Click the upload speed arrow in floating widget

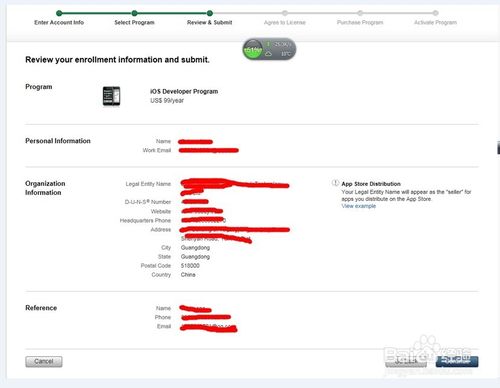coord(268,44)
